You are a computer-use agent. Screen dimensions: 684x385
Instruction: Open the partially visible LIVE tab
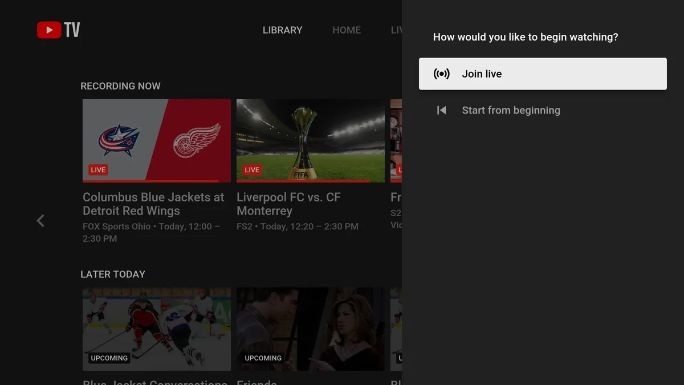pos(396,30)
